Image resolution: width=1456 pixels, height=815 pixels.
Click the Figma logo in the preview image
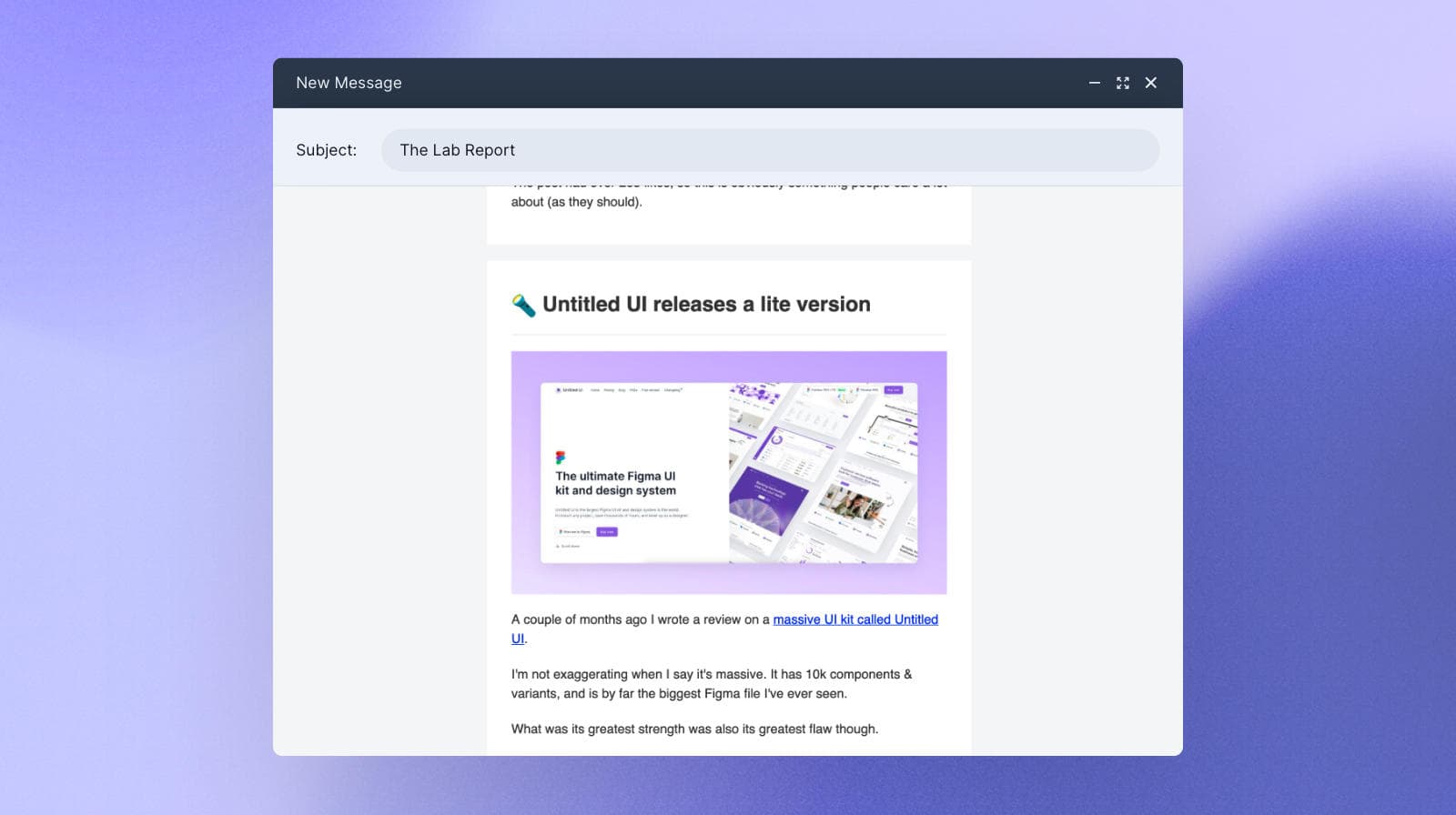coord(561,458)
